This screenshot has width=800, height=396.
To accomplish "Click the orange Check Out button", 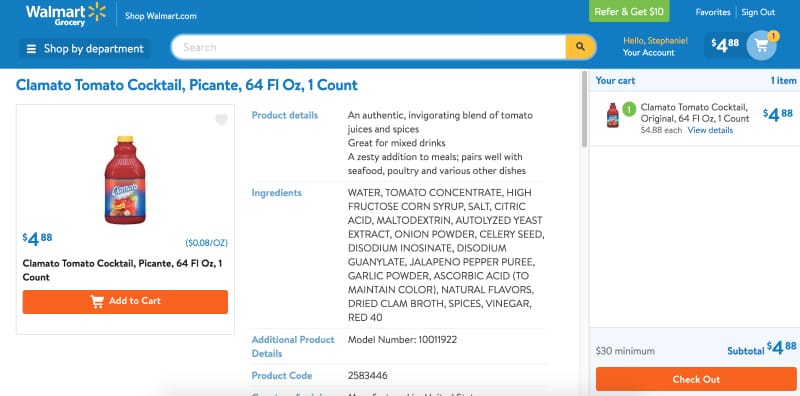I will click(696, 379).
